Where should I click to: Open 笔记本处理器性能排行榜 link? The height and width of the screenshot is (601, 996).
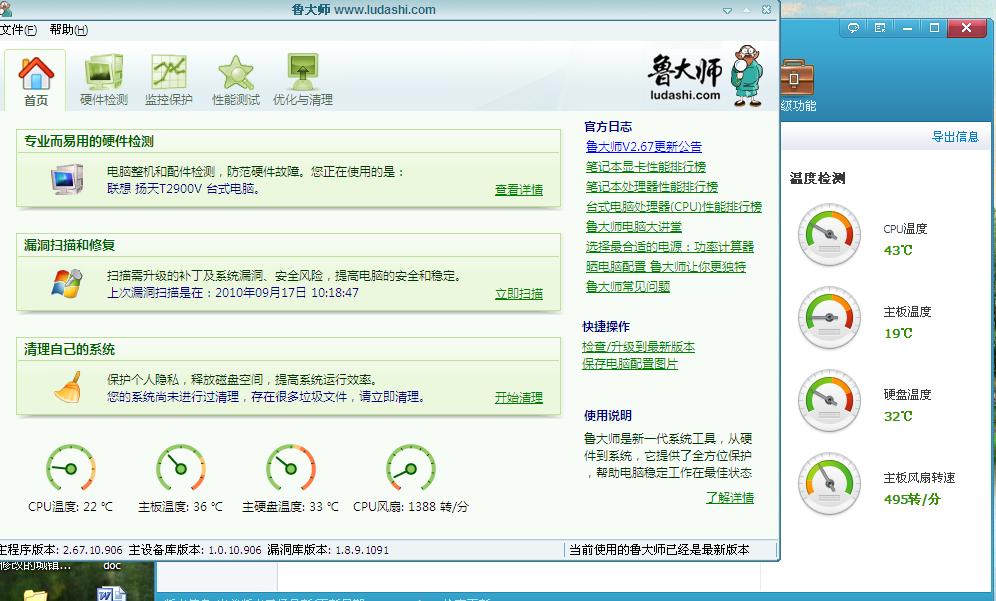pos(652,187)
